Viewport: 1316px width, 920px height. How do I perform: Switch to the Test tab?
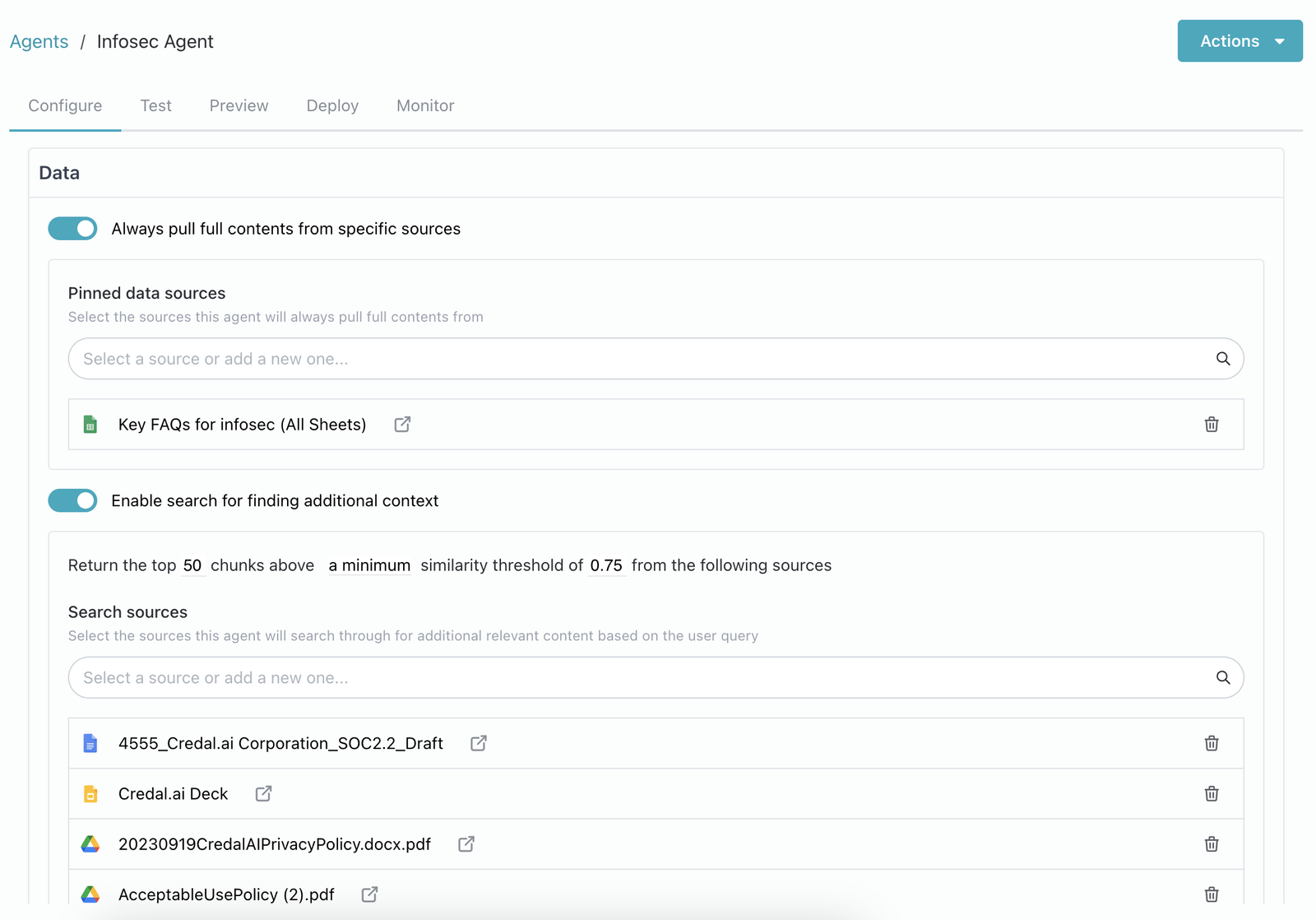[155, 105]
